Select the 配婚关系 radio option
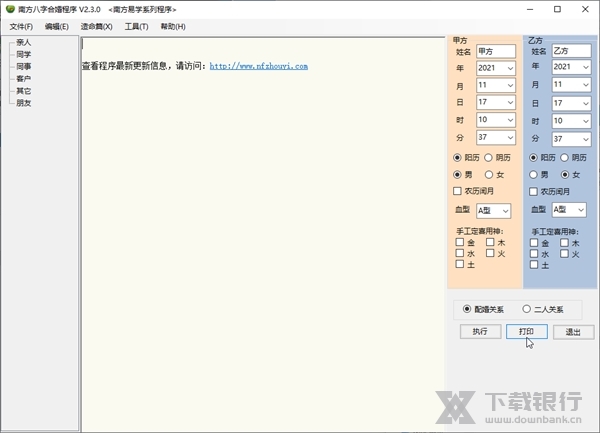Screen dimensions: 600x433 tap(467, 309)
